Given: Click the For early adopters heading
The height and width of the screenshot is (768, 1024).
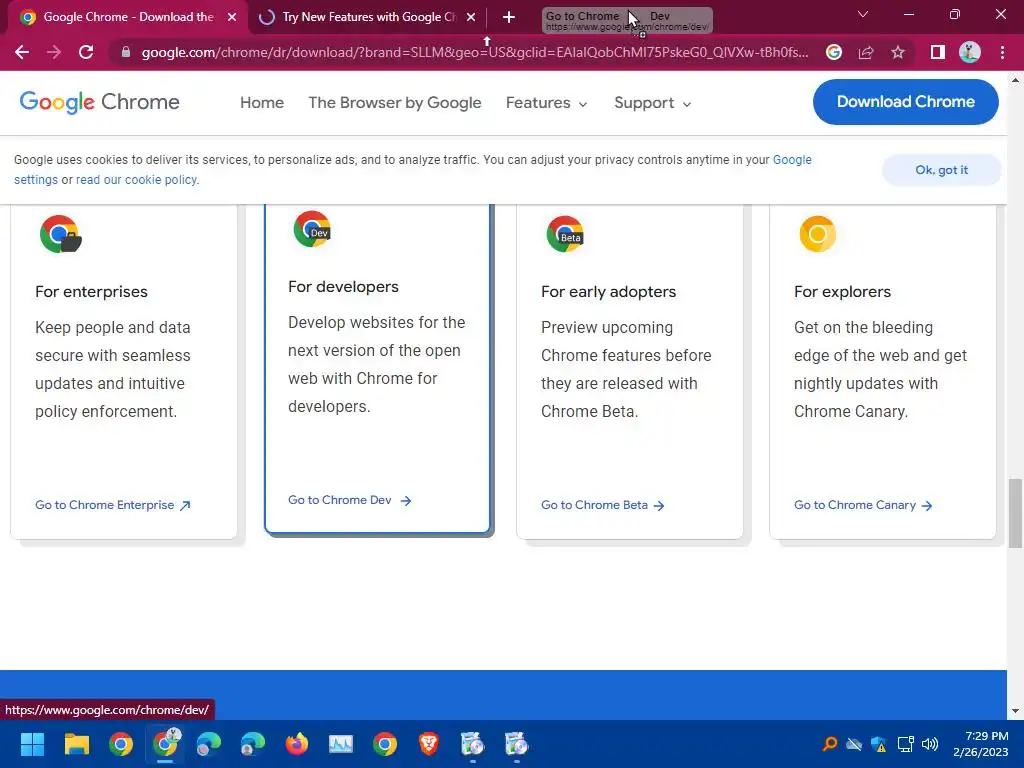Looking at the screenshot, I should point(608,292).
